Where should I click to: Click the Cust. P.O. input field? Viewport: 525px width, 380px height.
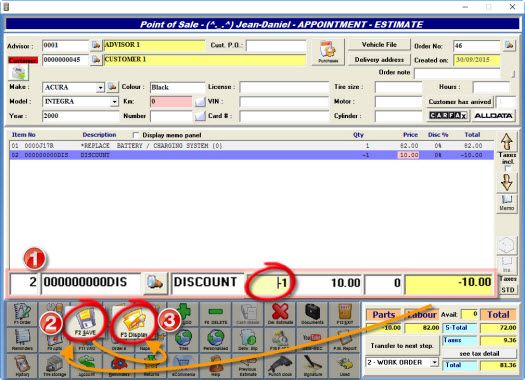pos(276,45)
